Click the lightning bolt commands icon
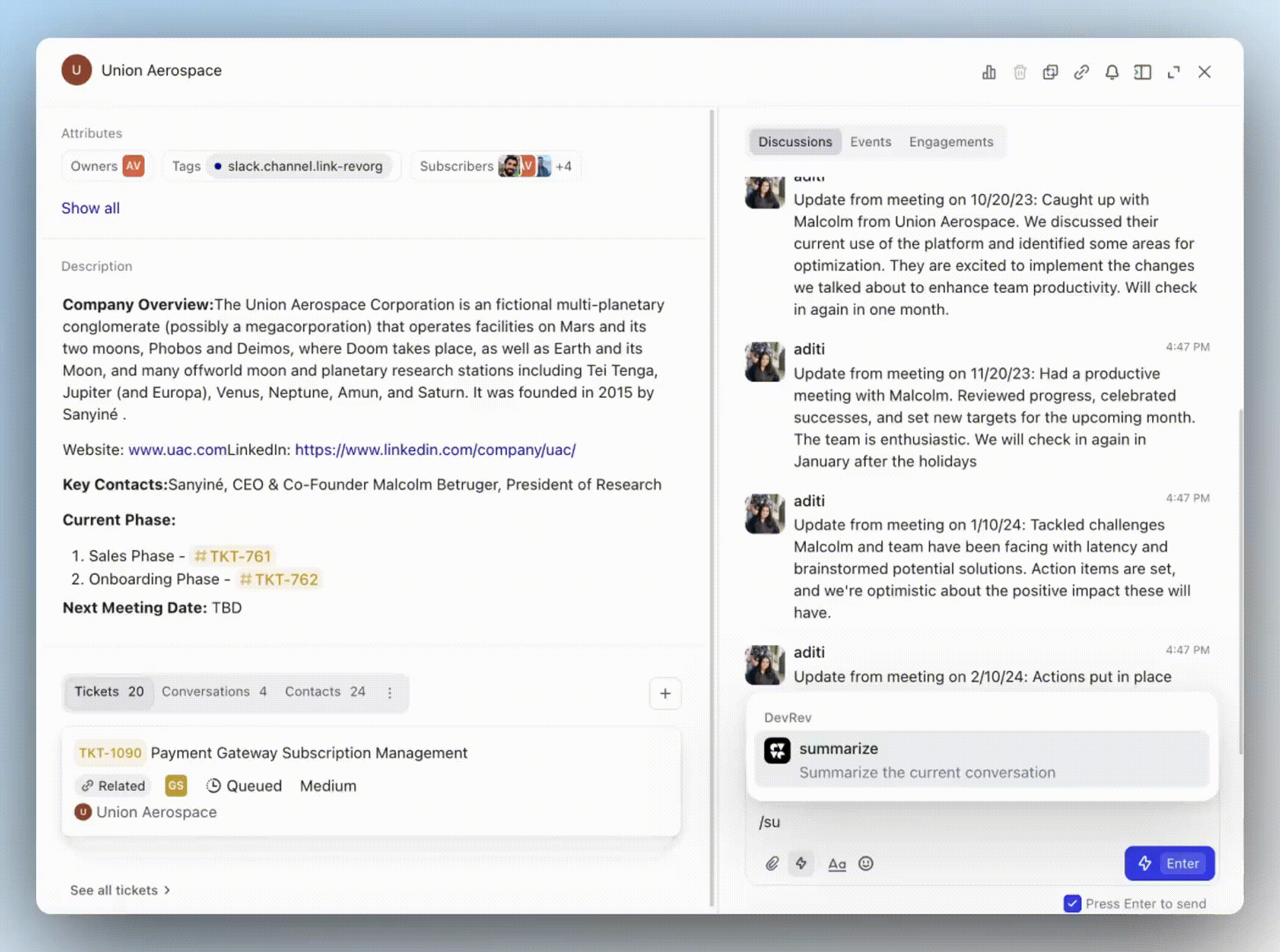This screenshot has height=952, width=1280. (x=801, y=864)
